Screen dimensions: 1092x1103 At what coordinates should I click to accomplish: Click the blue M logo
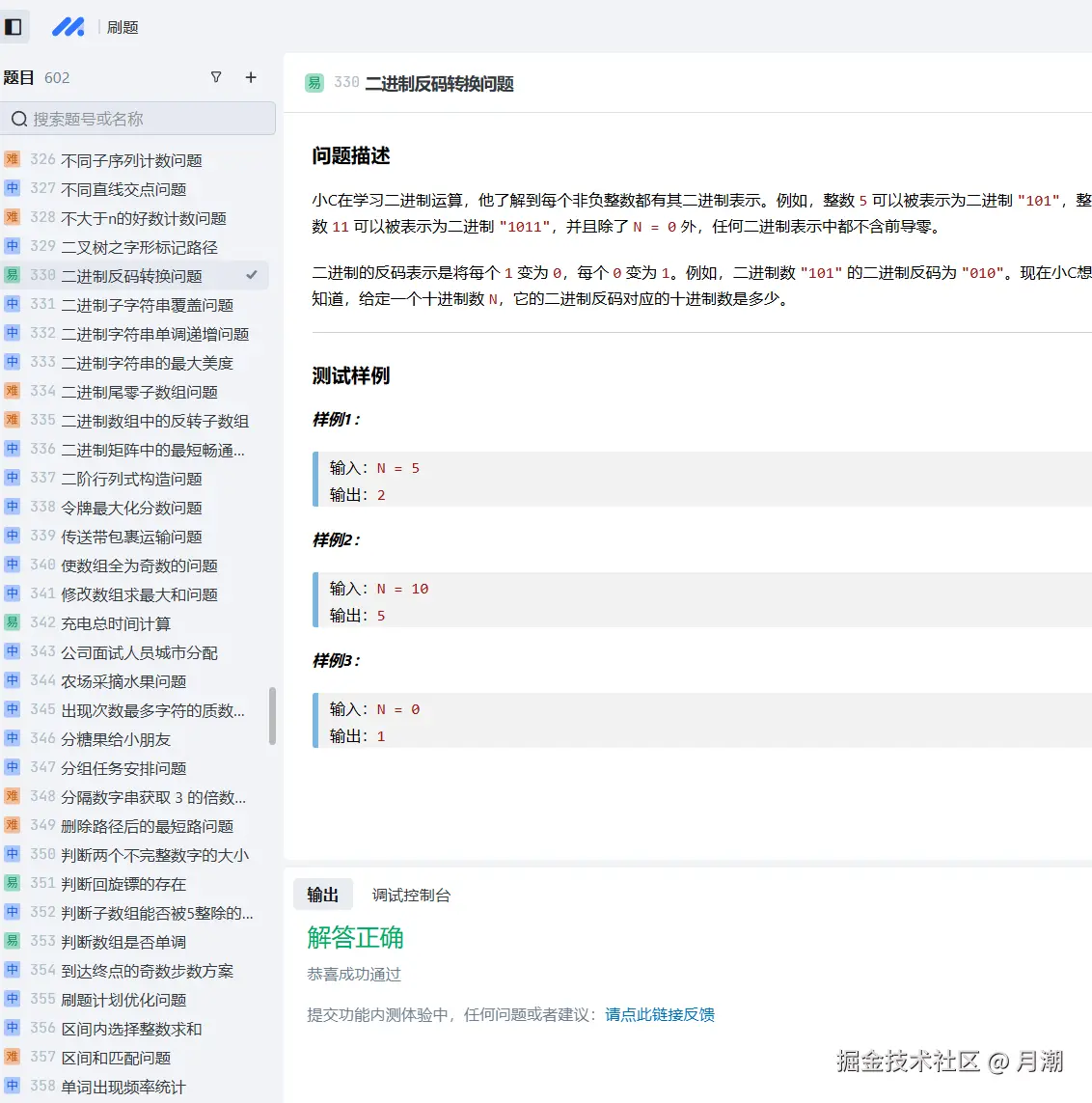(68, 26)
